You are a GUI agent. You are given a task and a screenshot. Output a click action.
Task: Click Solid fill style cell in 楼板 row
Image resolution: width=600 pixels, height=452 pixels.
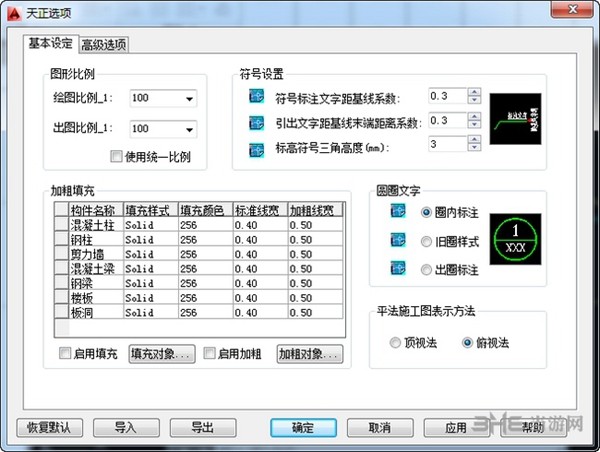(x=151, y=298)
